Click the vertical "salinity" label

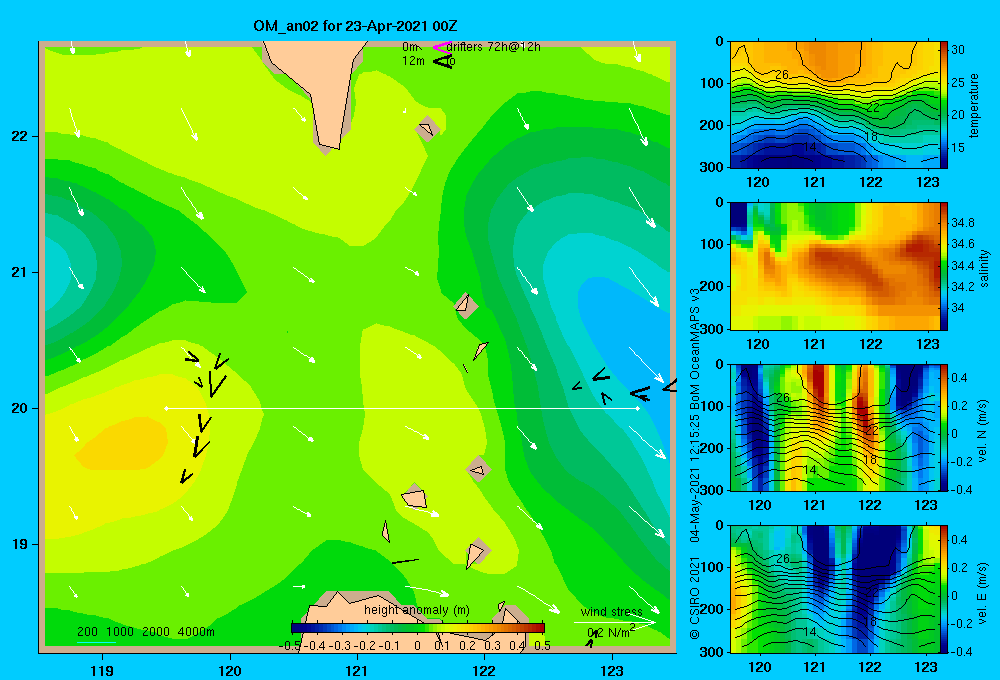984,269
